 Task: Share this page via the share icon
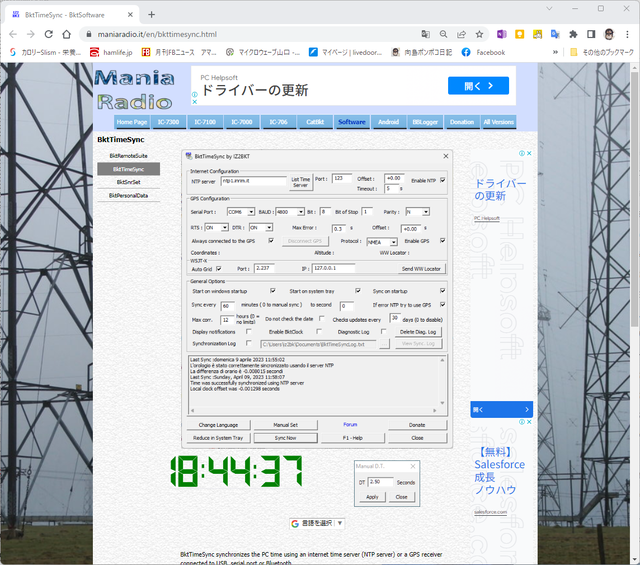(461, 34)
